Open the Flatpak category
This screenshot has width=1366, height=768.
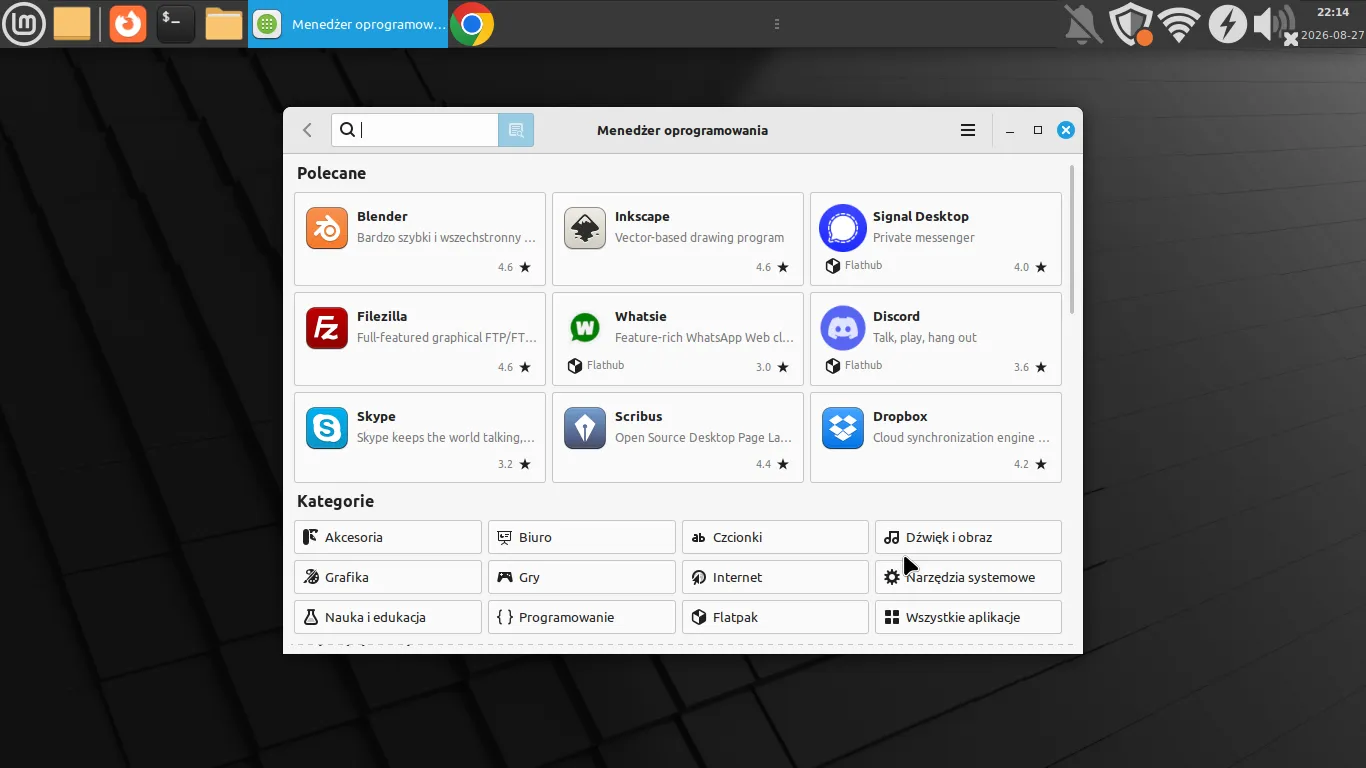(x=775, y=617)
